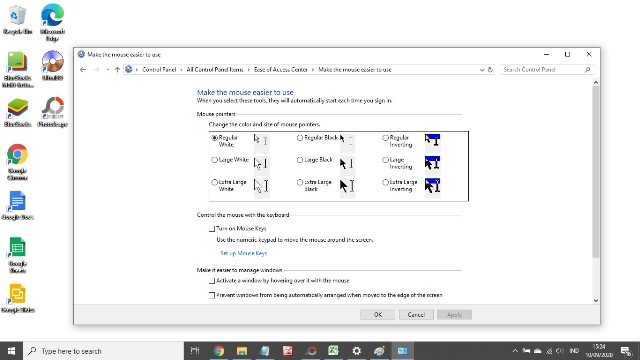The width and height of the screenshot is (640, 360).
Task: Open the Windows Start menu
Action: click(11, 351)
